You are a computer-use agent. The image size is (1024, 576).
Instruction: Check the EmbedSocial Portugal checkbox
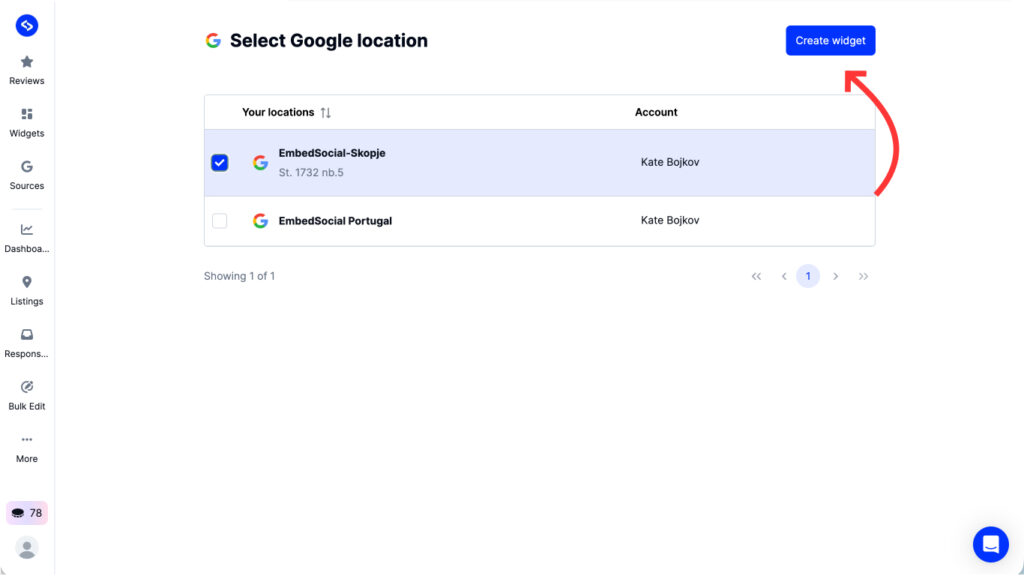[219, 221]
